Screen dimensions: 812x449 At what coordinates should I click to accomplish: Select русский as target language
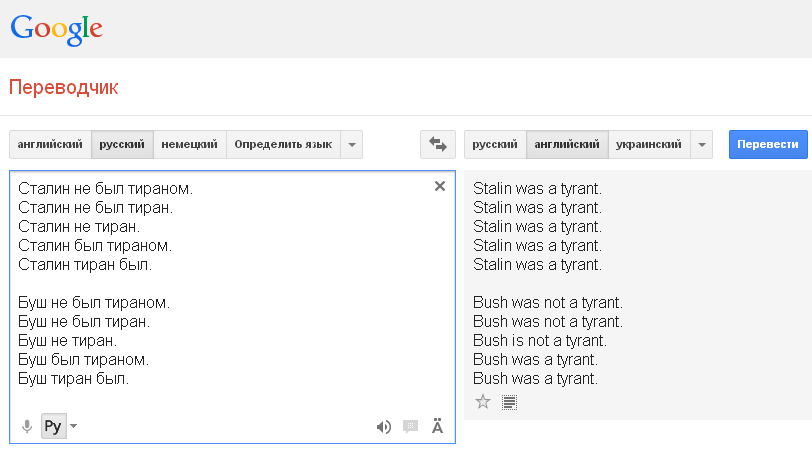click(495, 144)
